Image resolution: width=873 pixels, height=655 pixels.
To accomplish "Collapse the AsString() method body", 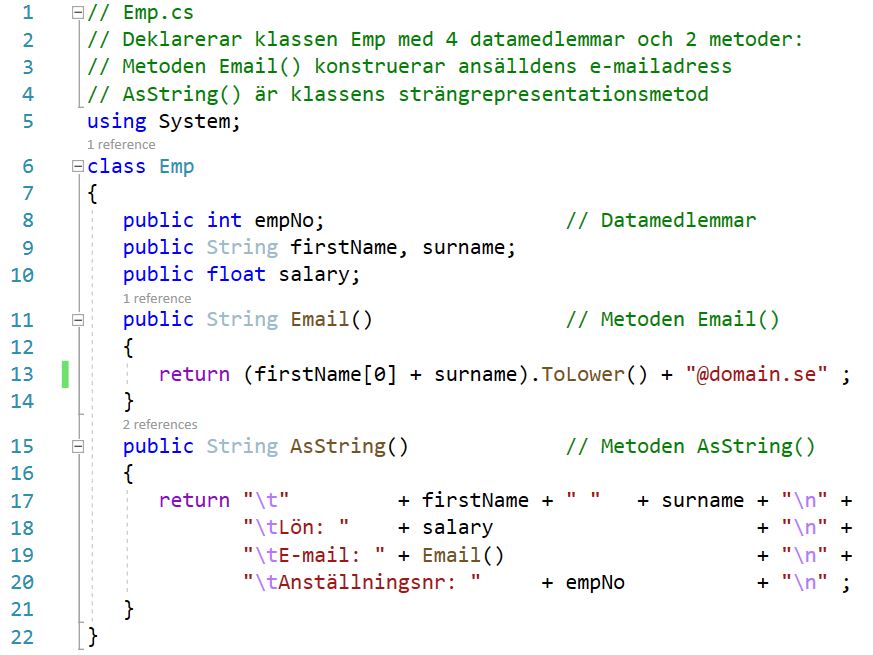I will pyautogui.click(x=78, y=447).
